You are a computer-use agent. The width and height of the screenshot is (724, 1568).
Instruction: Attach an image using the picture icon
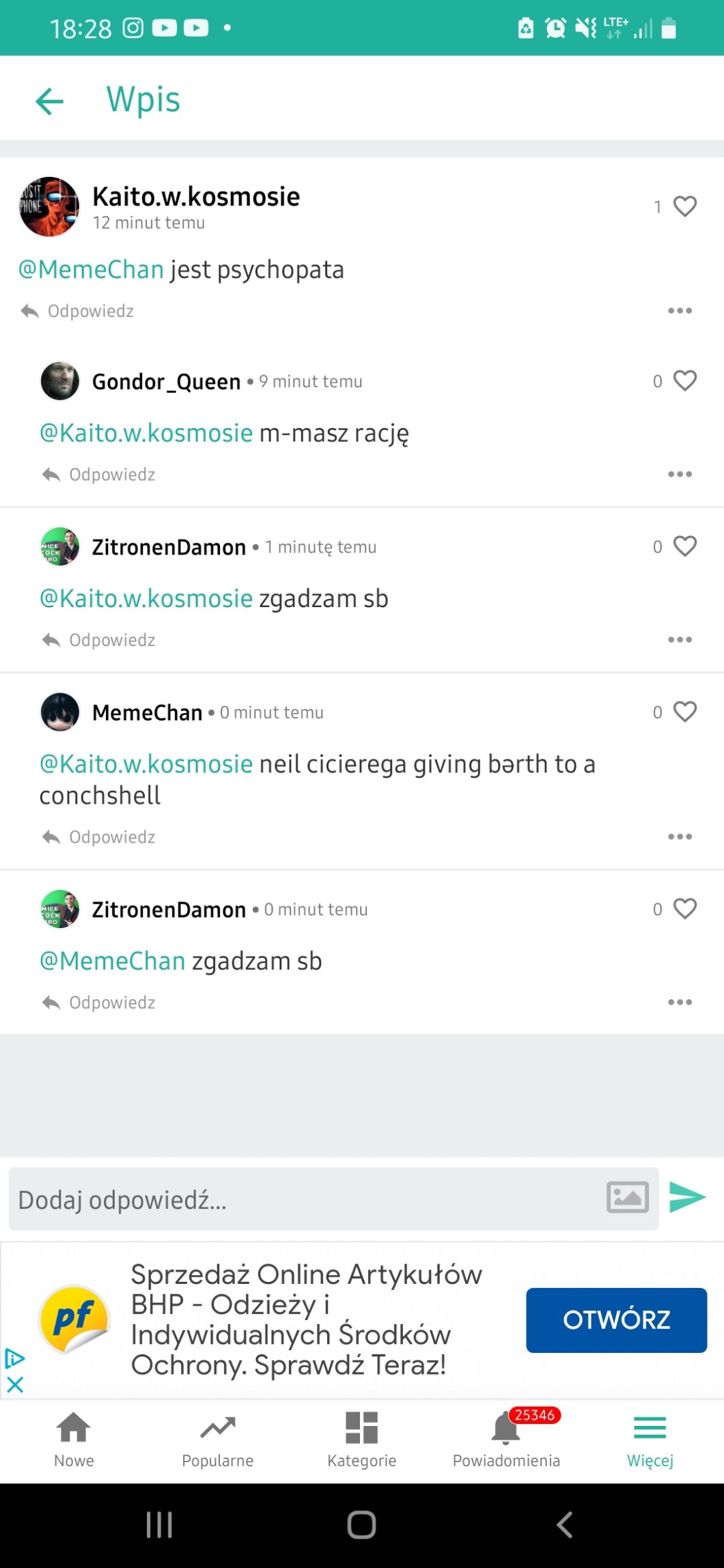click(x=628, y=1197)
